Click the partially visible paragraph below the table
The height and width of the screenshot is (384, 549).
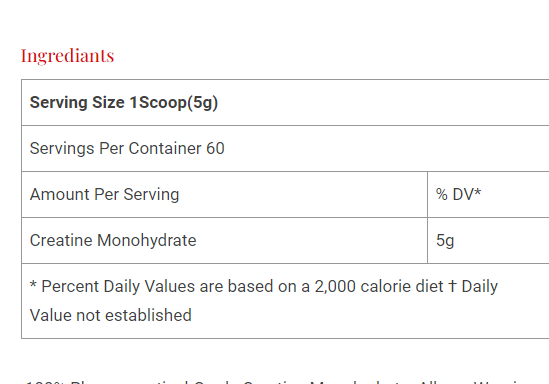click(x=285, y=382)
